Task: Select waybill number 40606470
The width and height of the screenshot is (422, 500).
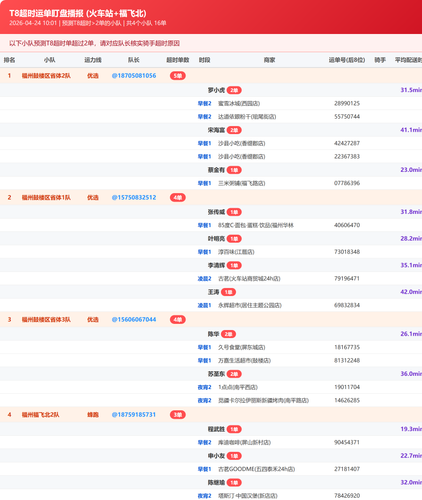Action: pos(347,225)
